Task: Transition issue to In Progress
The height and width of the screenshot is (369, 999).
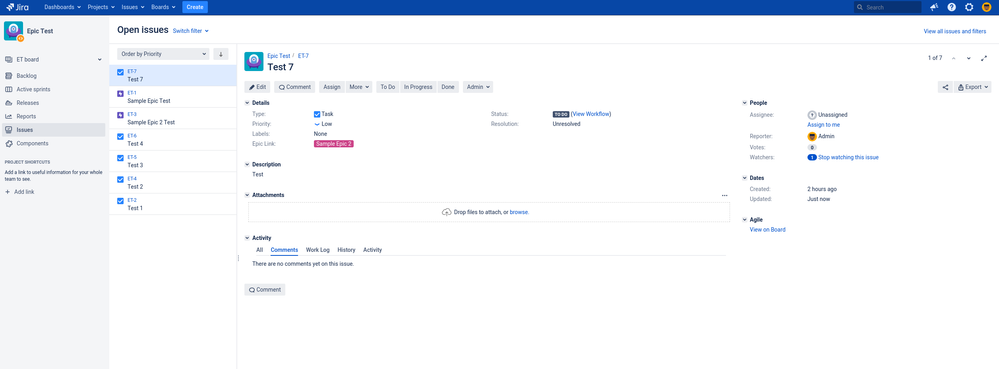Action: (418, 87)
